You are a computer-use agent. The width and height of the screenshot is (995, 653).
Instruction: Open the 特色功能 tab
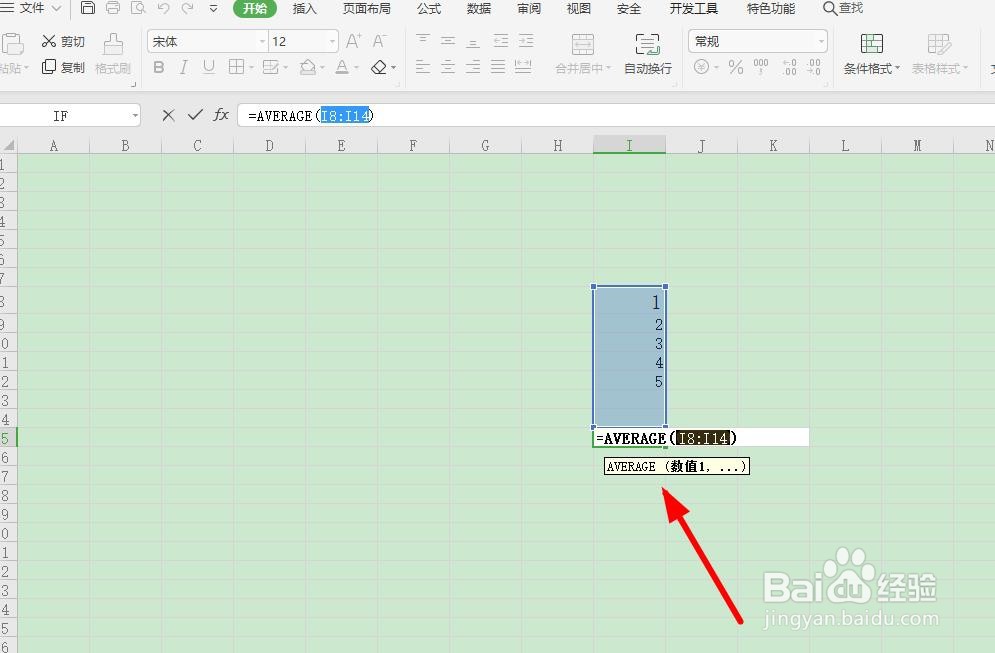coord(771,8)
